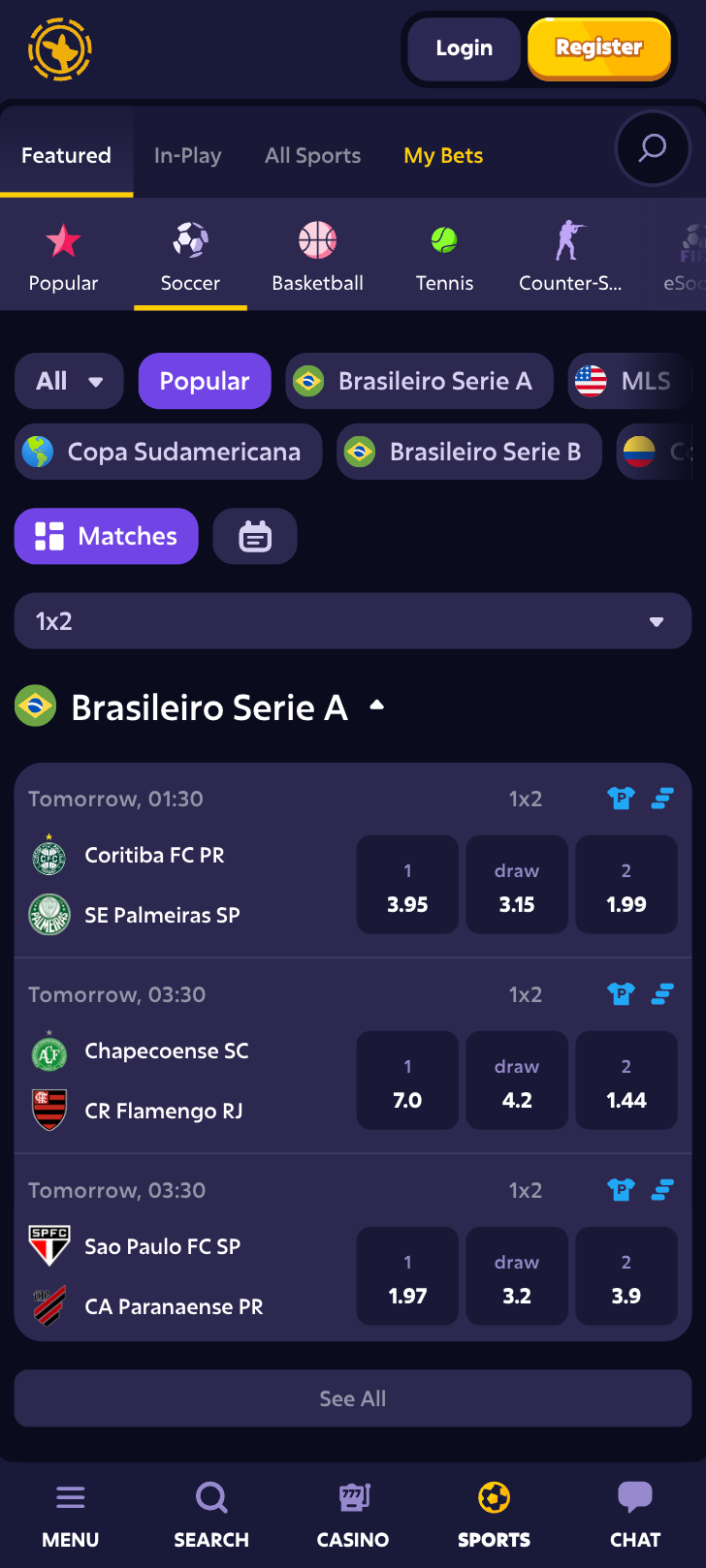This screenshot has height=1568, width=706.
Task: Collapse the Brasileiro Serie A section
Action: [377, 706]
